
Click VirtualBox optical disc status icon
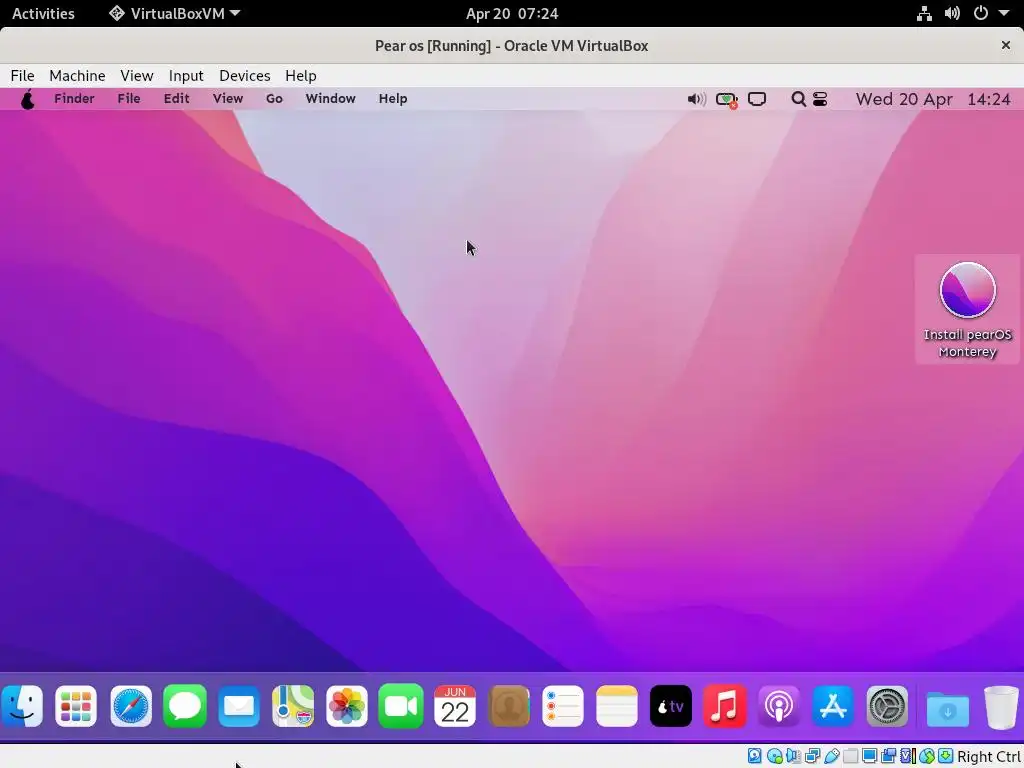(x=775, y=756)
